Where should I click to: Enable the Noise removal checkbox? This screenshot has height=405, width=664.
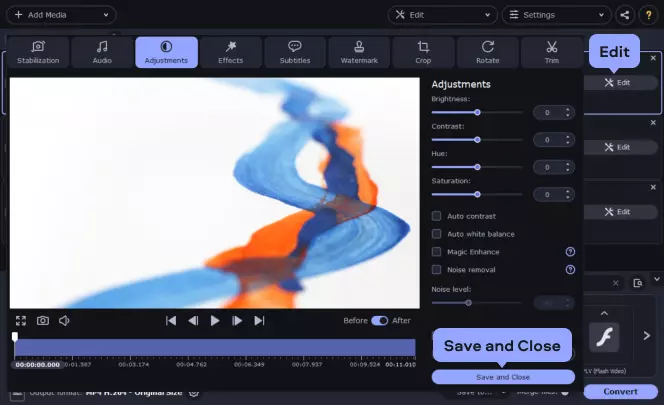[x=436, y=269]
